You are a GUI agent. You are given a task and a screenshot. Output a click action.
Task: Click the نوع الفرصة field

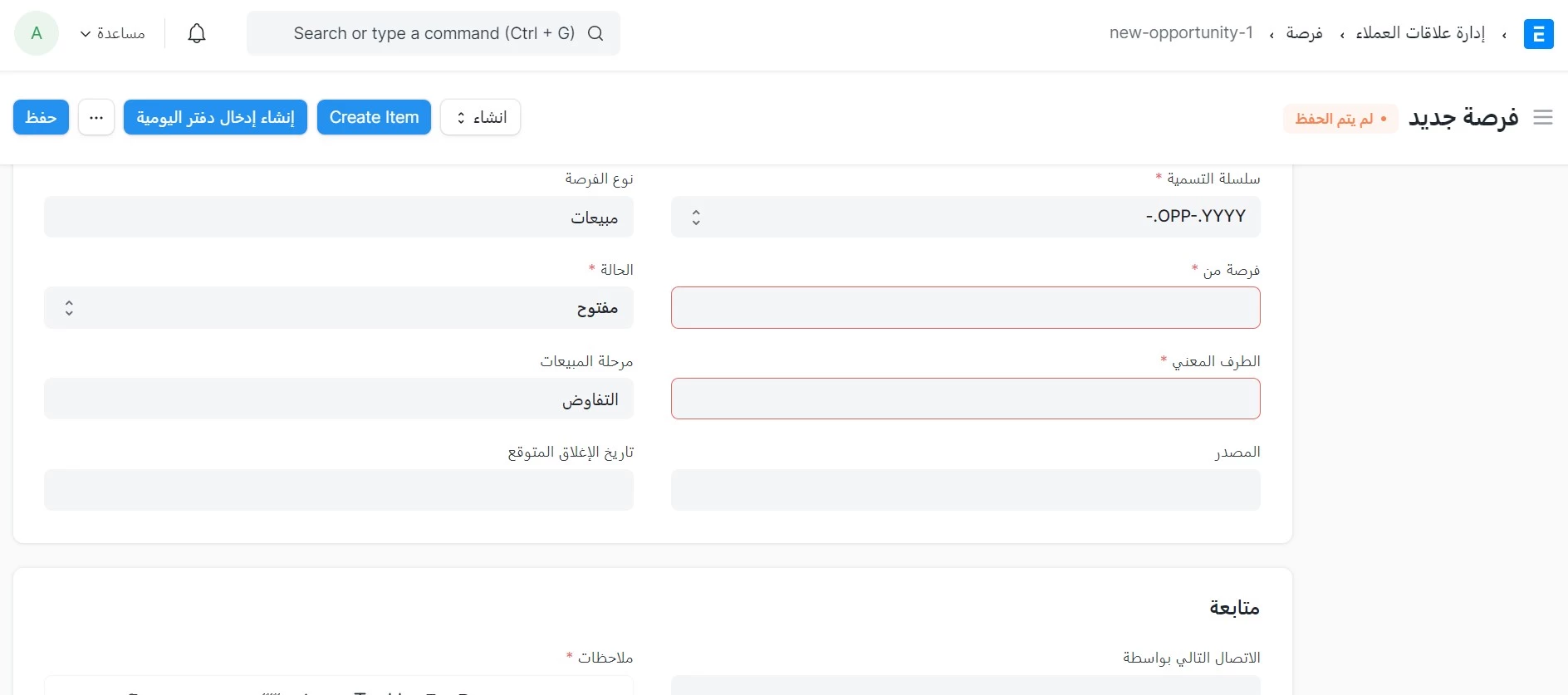(339, 217)
